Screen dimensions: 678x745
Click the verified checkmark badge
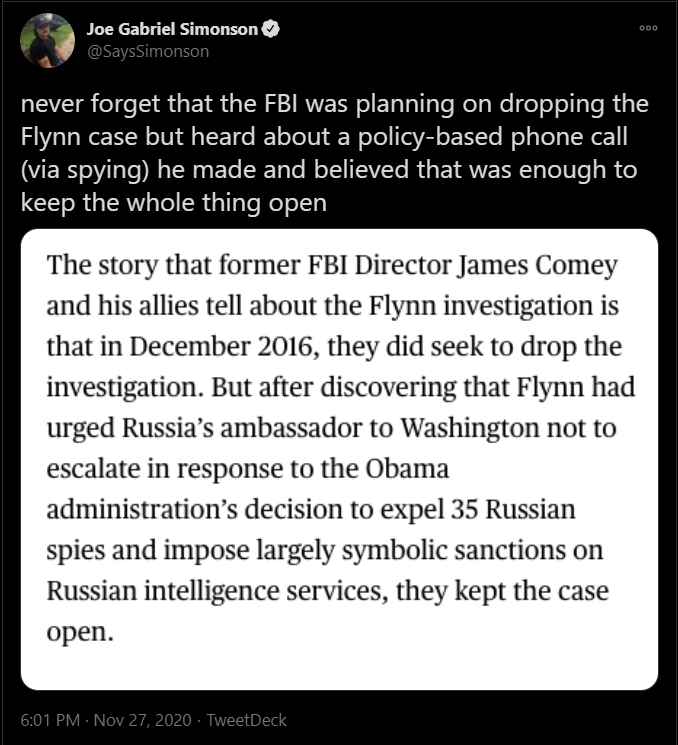(x=271, y=29)
